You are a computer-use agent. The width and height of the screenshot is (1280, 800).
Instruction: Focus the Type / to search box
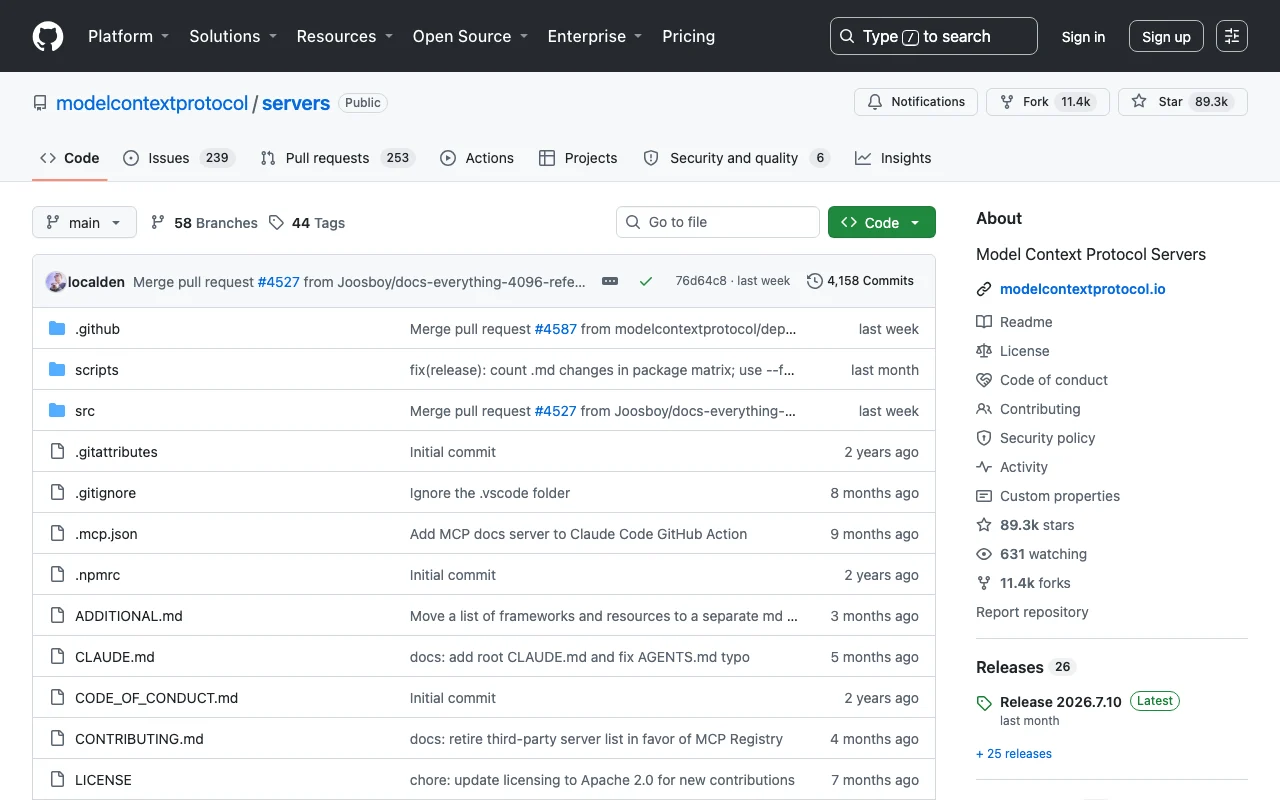(x=934, y=36)
